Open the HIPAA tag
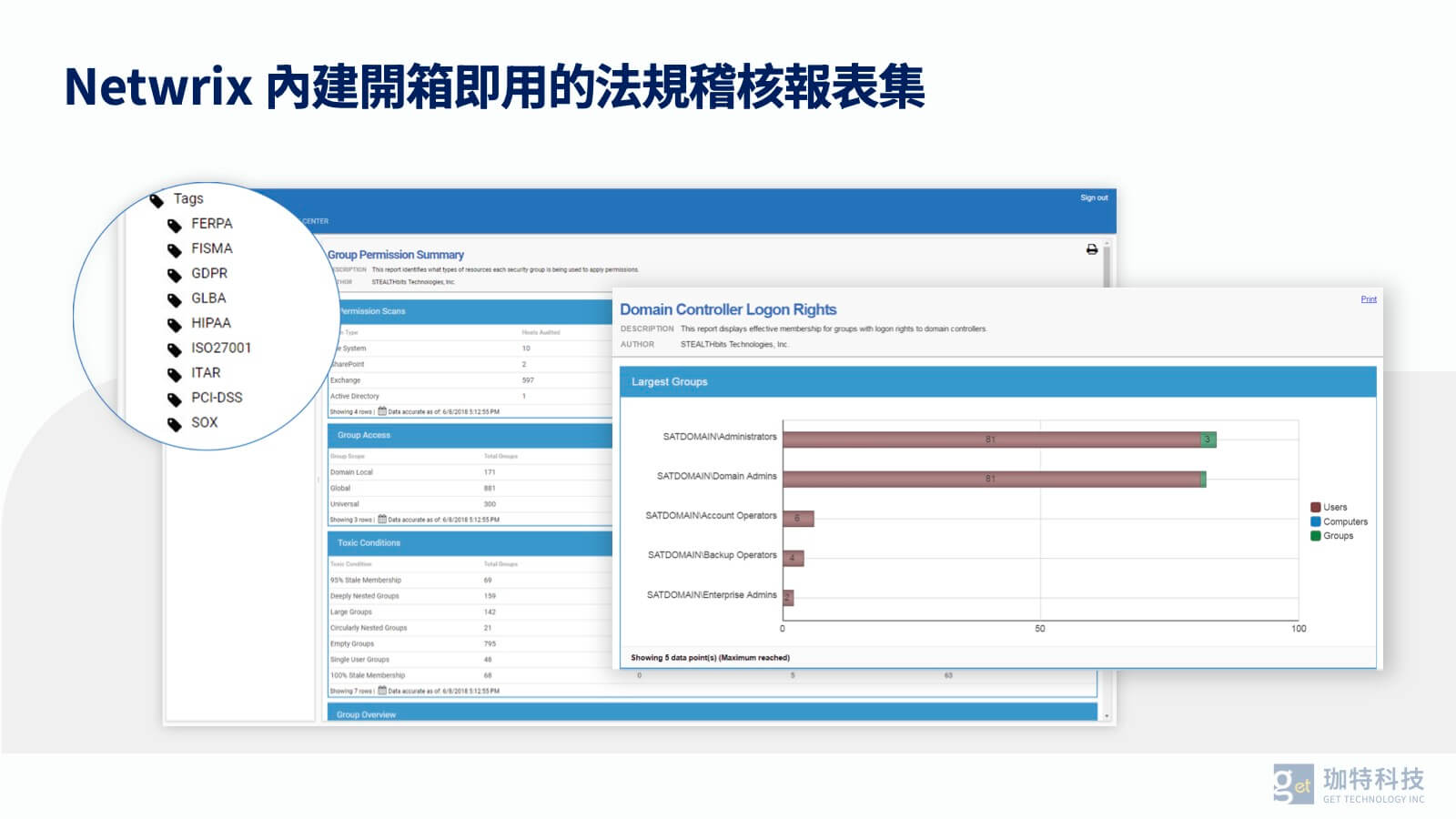 point(211,323)
